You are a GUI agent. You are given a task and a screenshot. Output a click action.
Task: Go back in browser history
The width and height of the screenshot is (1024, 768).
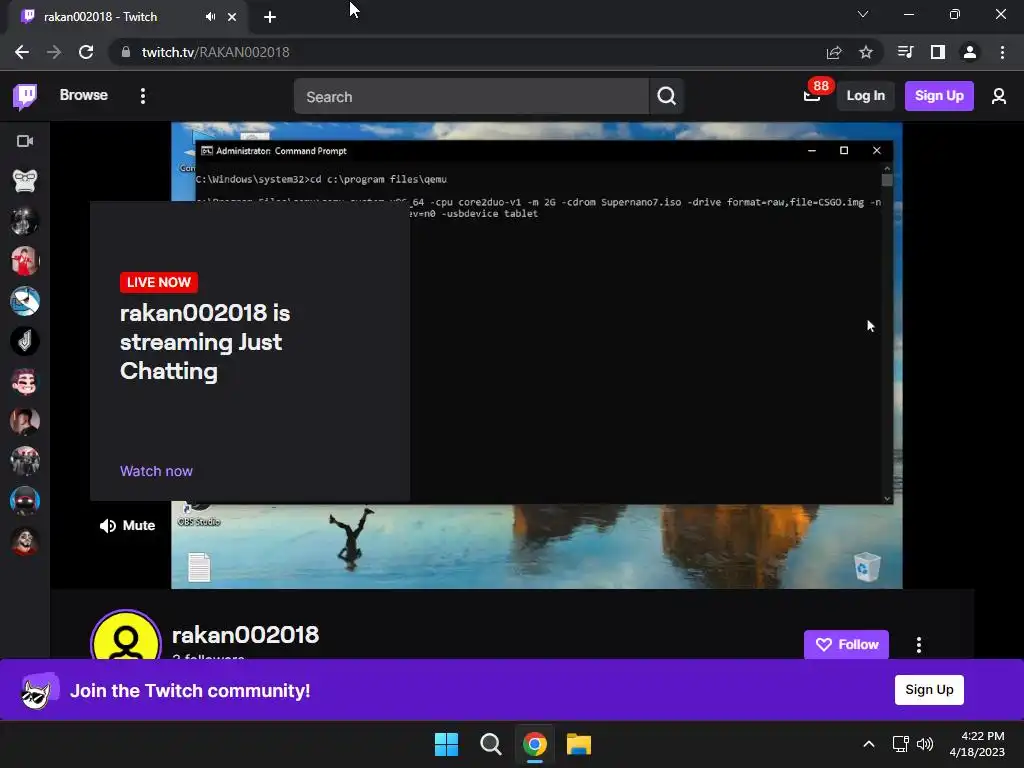tap(22, 52)
